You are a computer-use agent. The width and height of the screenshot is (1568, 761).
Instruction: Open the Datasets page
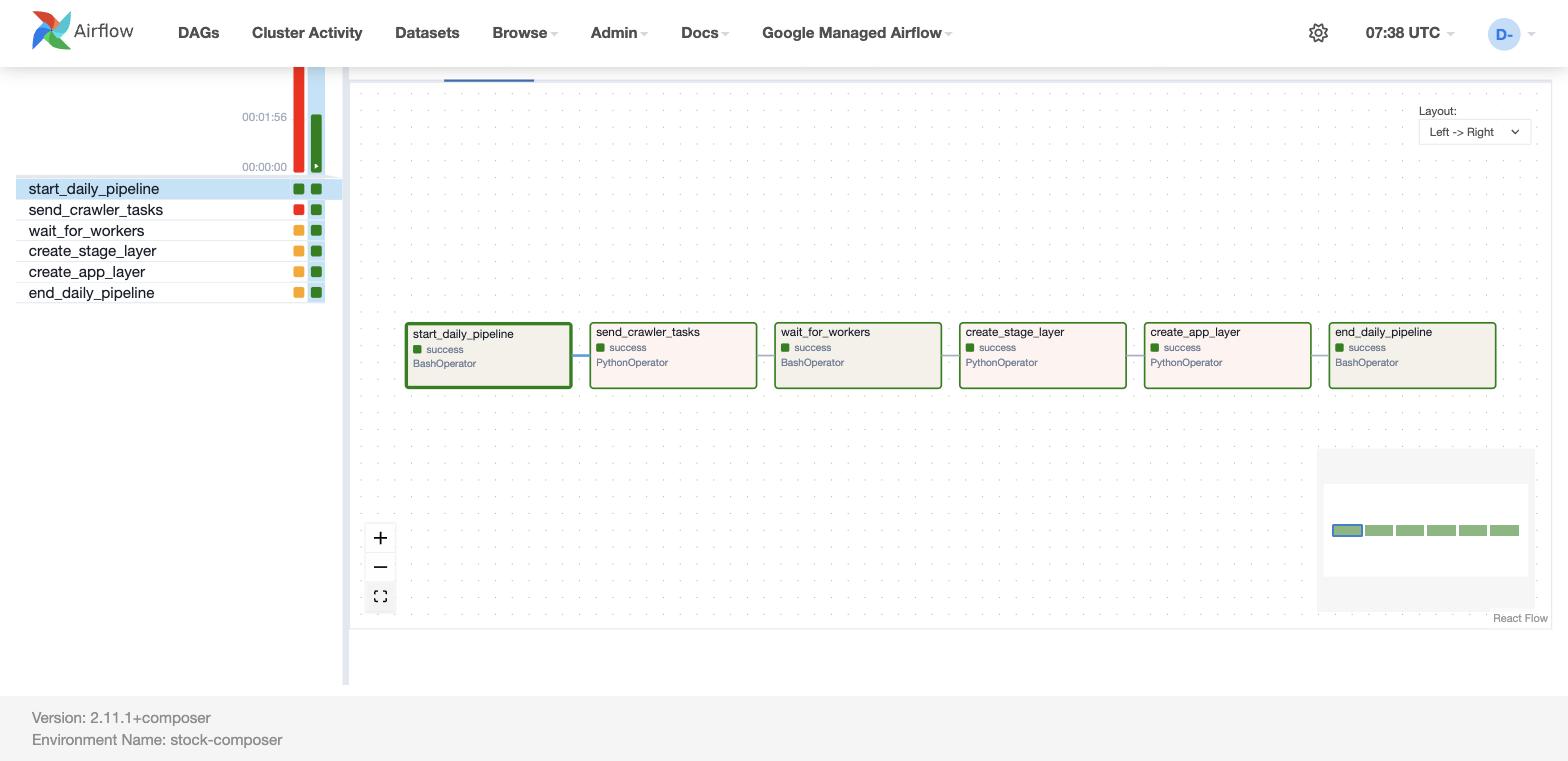coord(427,33)
